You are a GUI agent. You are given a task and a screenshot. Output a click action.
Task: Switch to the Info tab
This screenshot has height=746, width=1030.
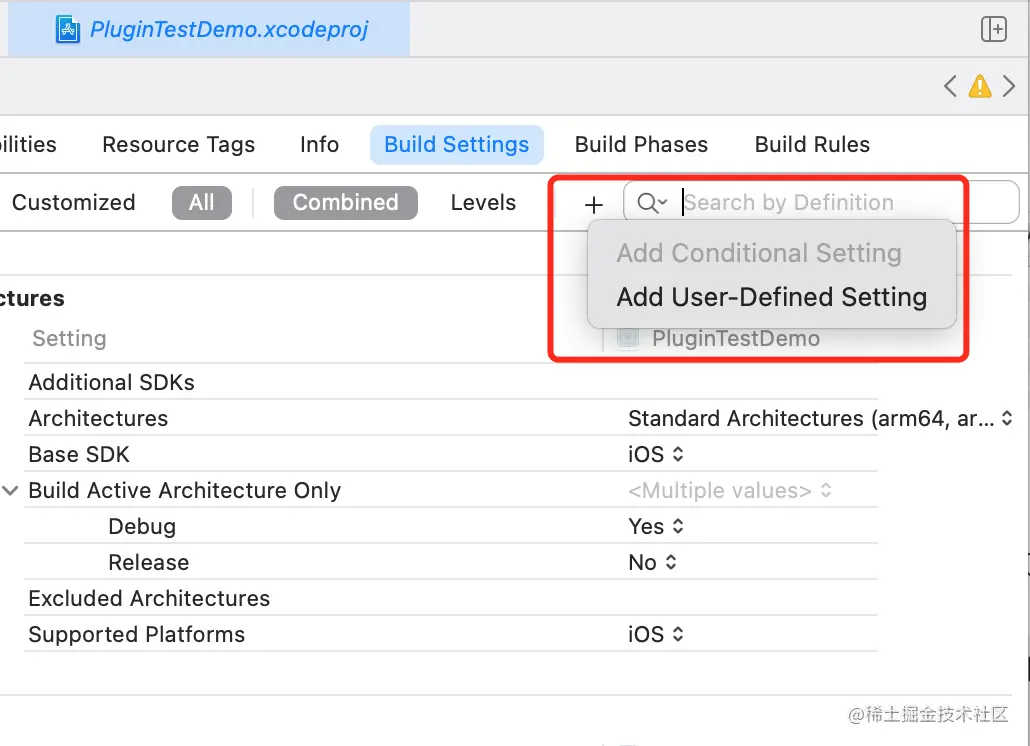coord(319,144)
